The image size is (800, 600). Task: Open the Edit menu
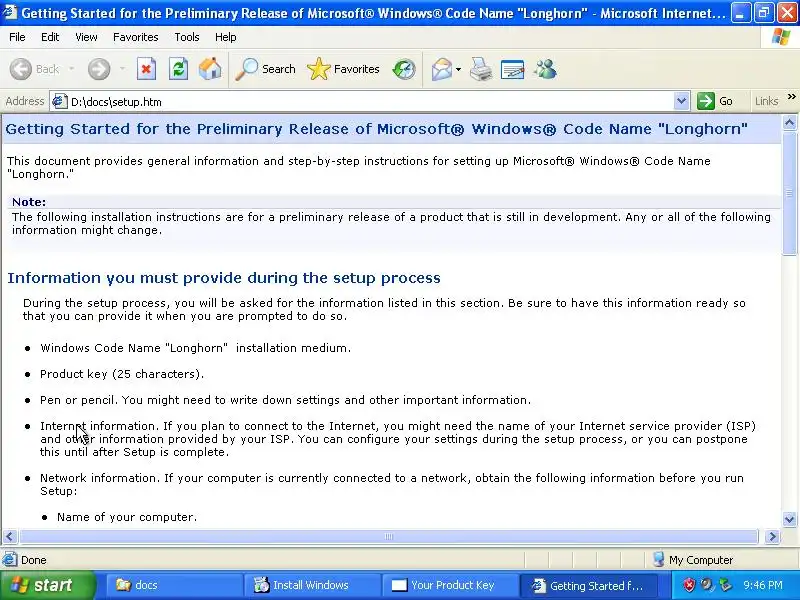pos(50,37)
